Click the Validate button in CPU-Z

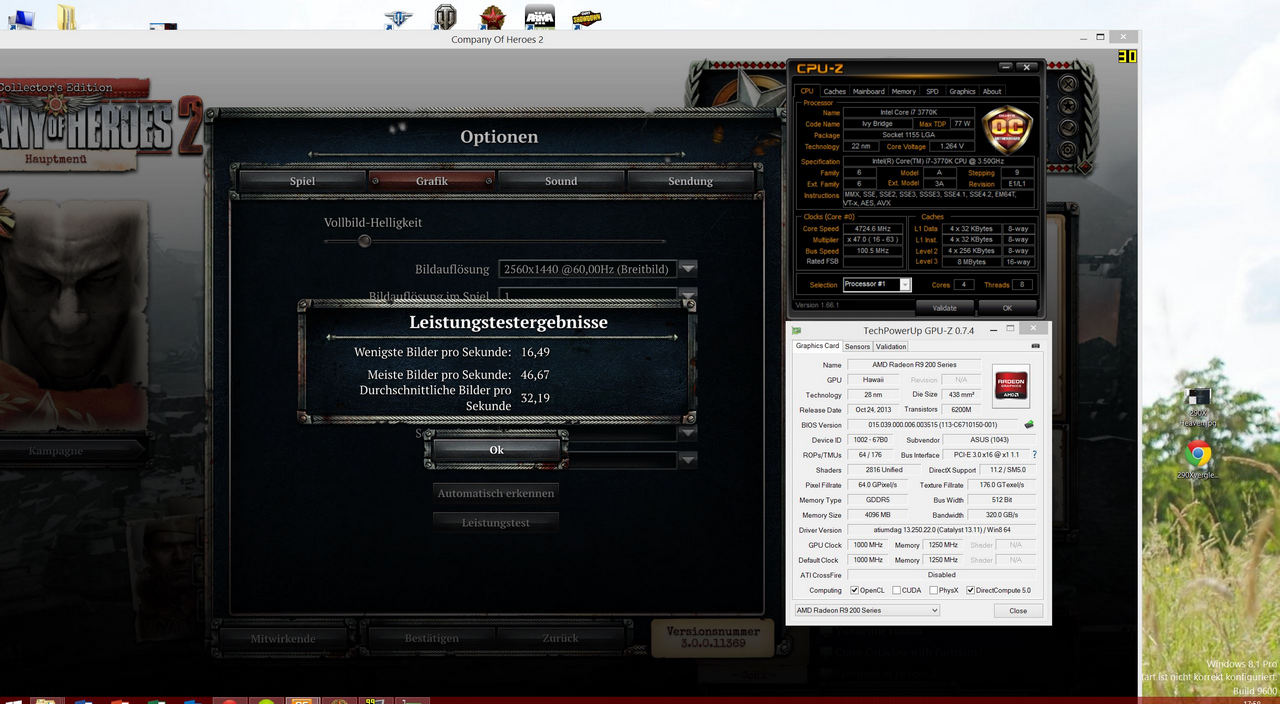(x=944, y=308)
